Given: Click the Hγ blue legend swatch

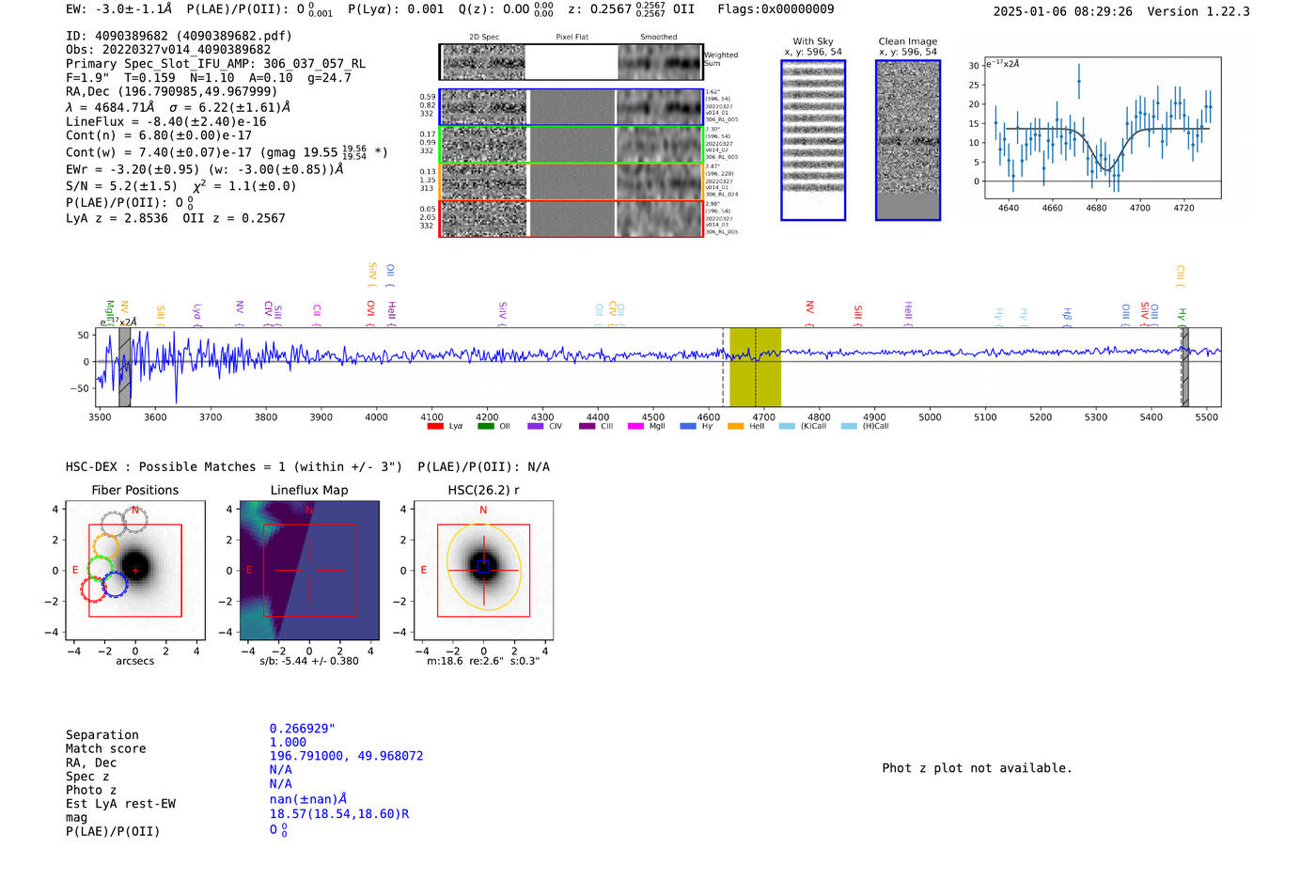Looking at the screenshot, I should (688, 426).
